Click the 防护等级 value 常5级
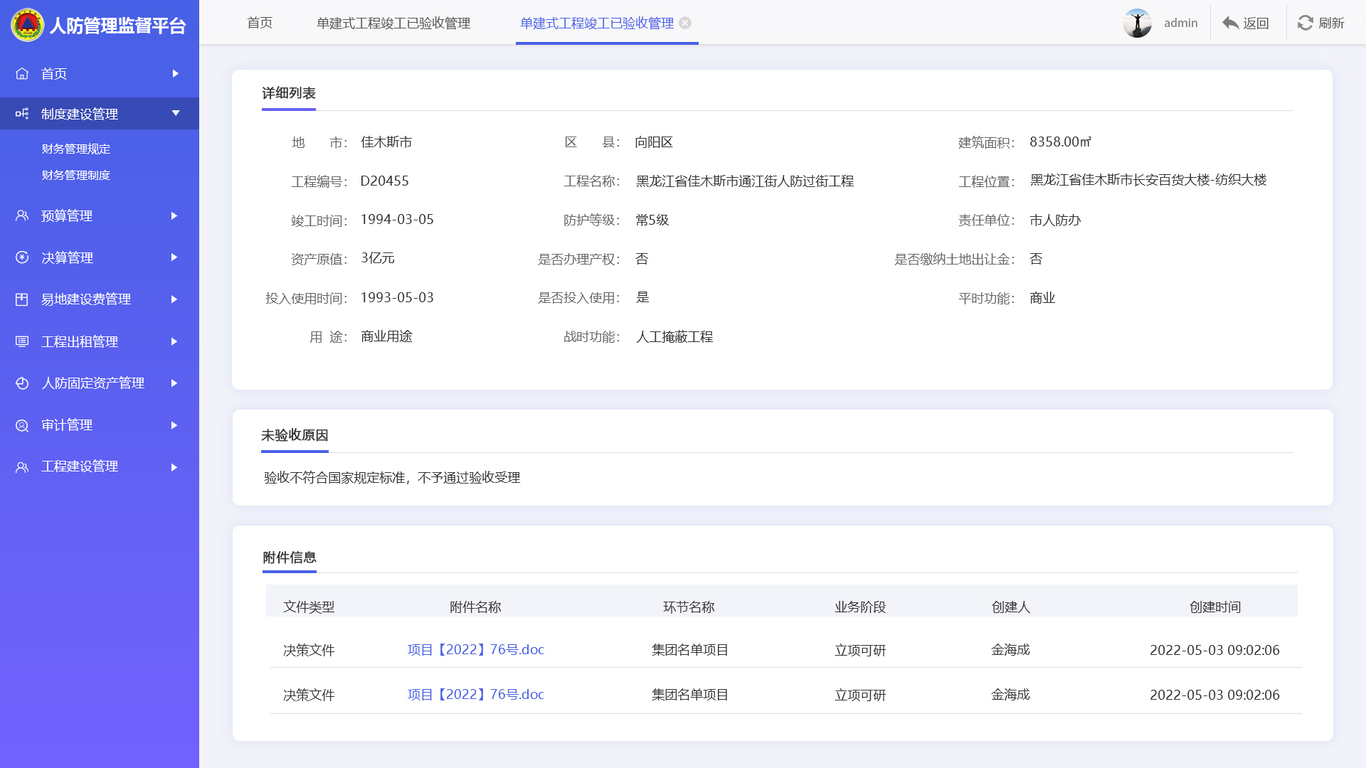 pyautogui.click(x=652, y=219)
